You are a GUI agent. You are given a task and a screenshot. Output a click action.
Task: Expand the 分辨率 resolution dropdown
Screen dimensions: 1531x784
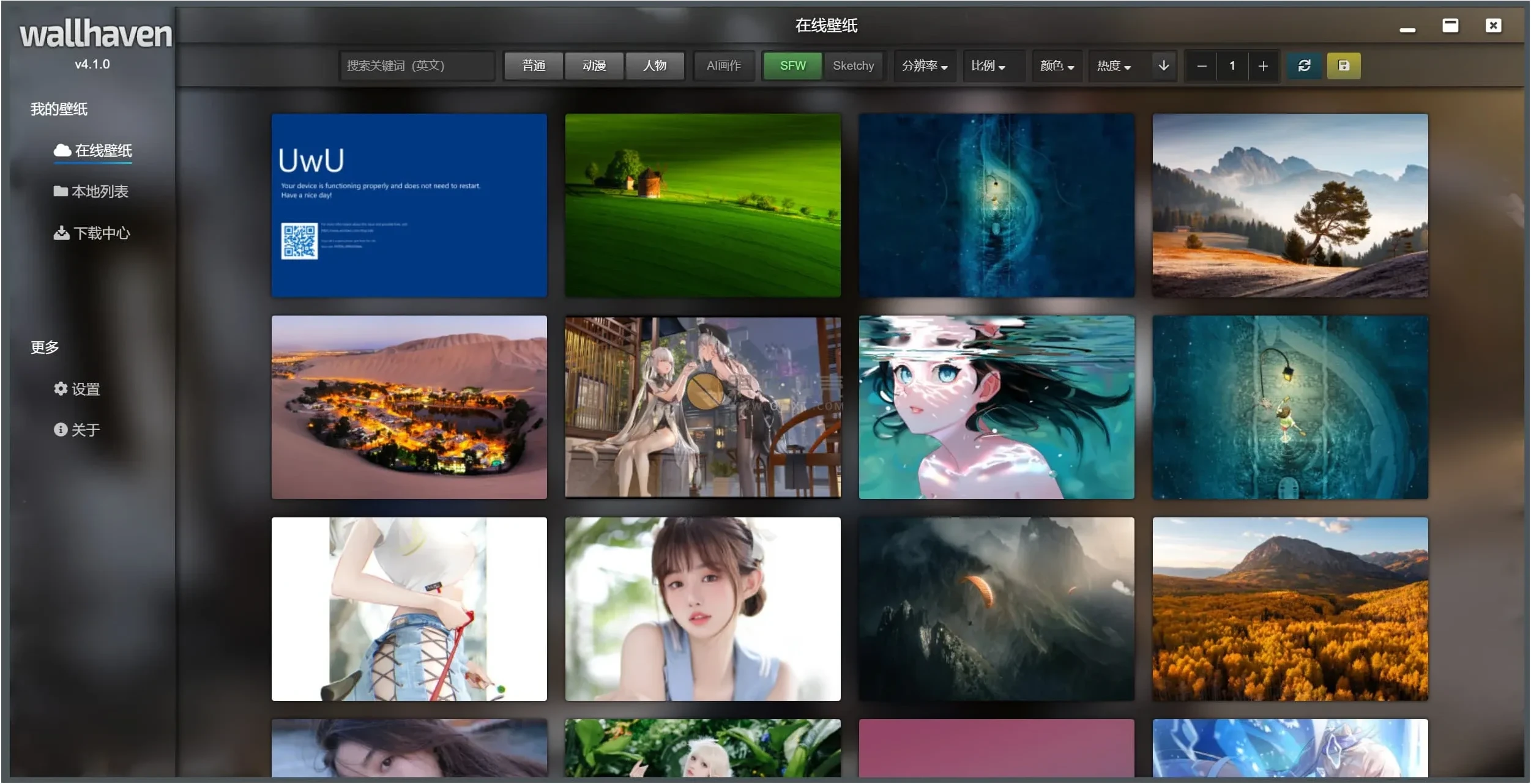(x=924, y=65)
